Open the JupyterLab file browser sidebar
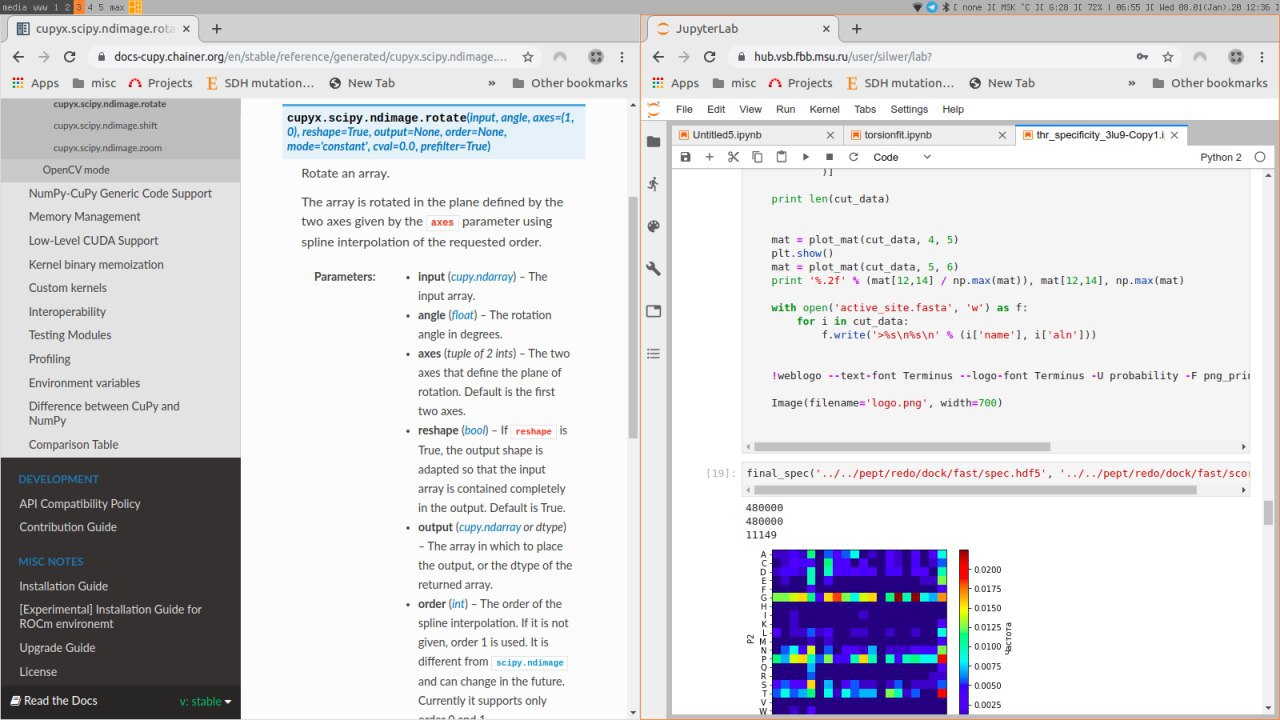The width and height of the screenshot is (1280, 720). 654,142
